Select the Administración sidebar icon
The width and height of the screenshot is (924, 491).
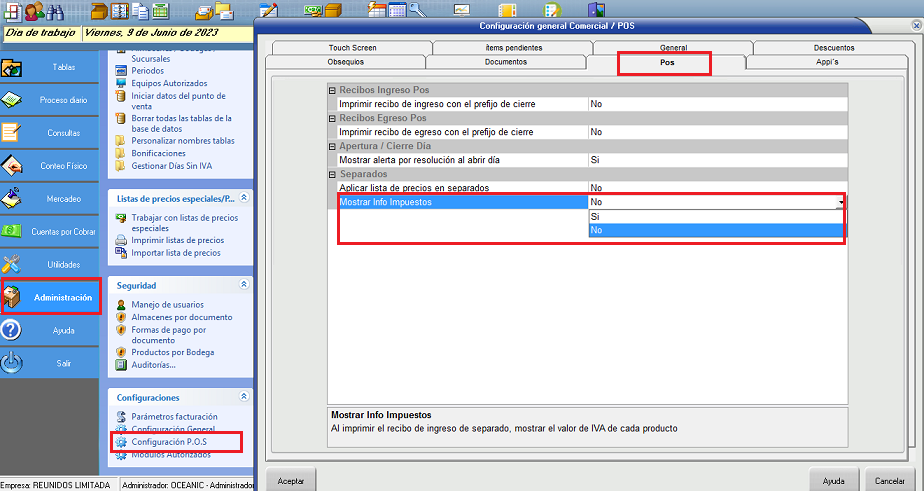click(x=12, y=297)
